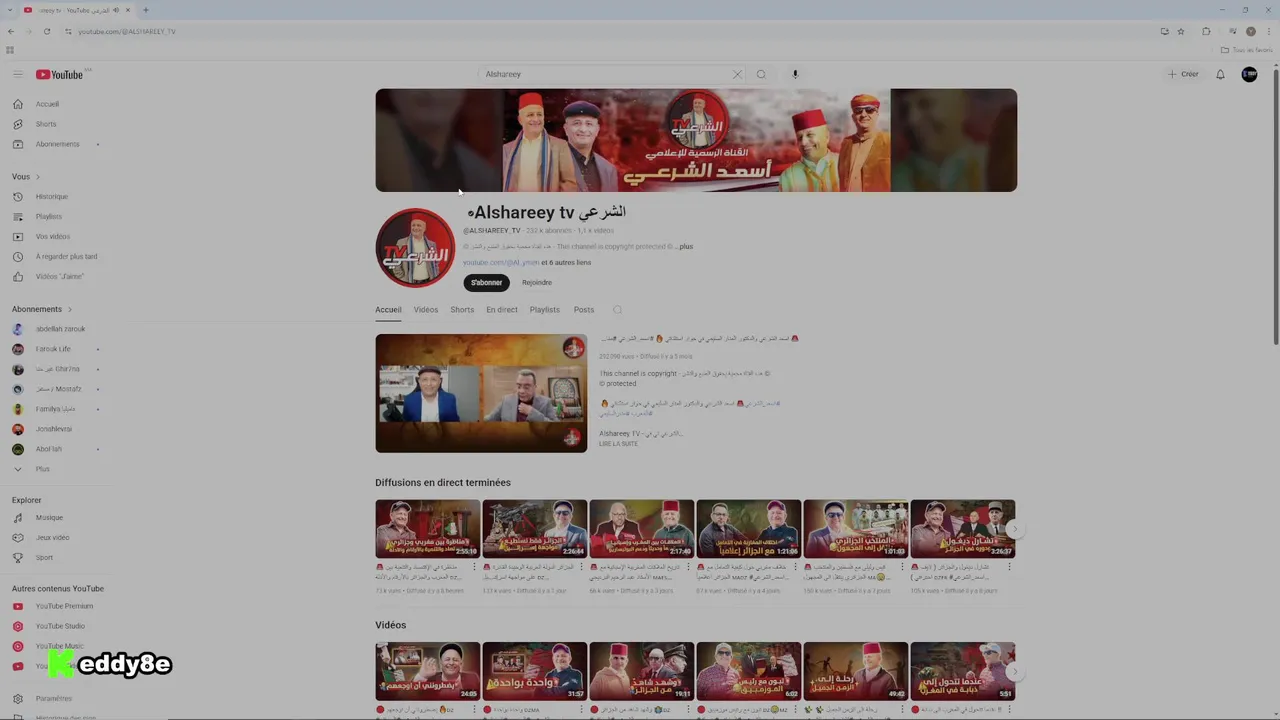Expand channel description with ...plus
The width and height of the screenshot is (1280, 720).
tap(684, 247)
